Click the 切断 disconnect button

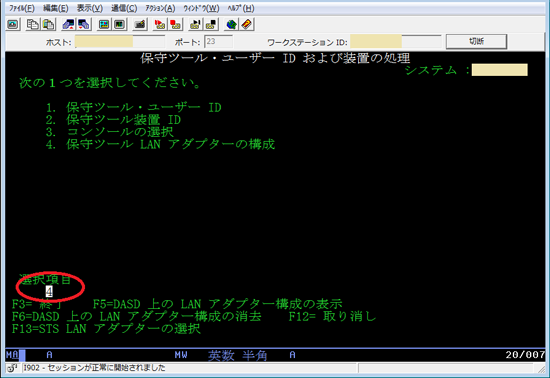point(476,41)
